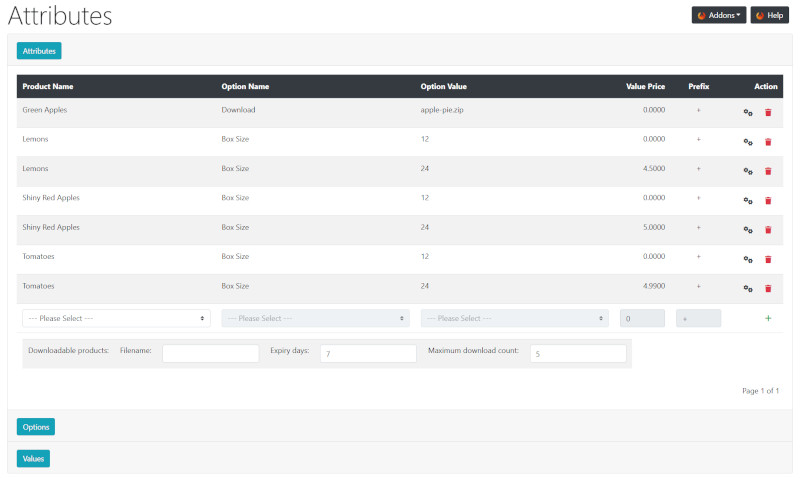This screenshot has width=800, height=478.
Task: Focus the Filename input field
Action: (x=210, y=354)
